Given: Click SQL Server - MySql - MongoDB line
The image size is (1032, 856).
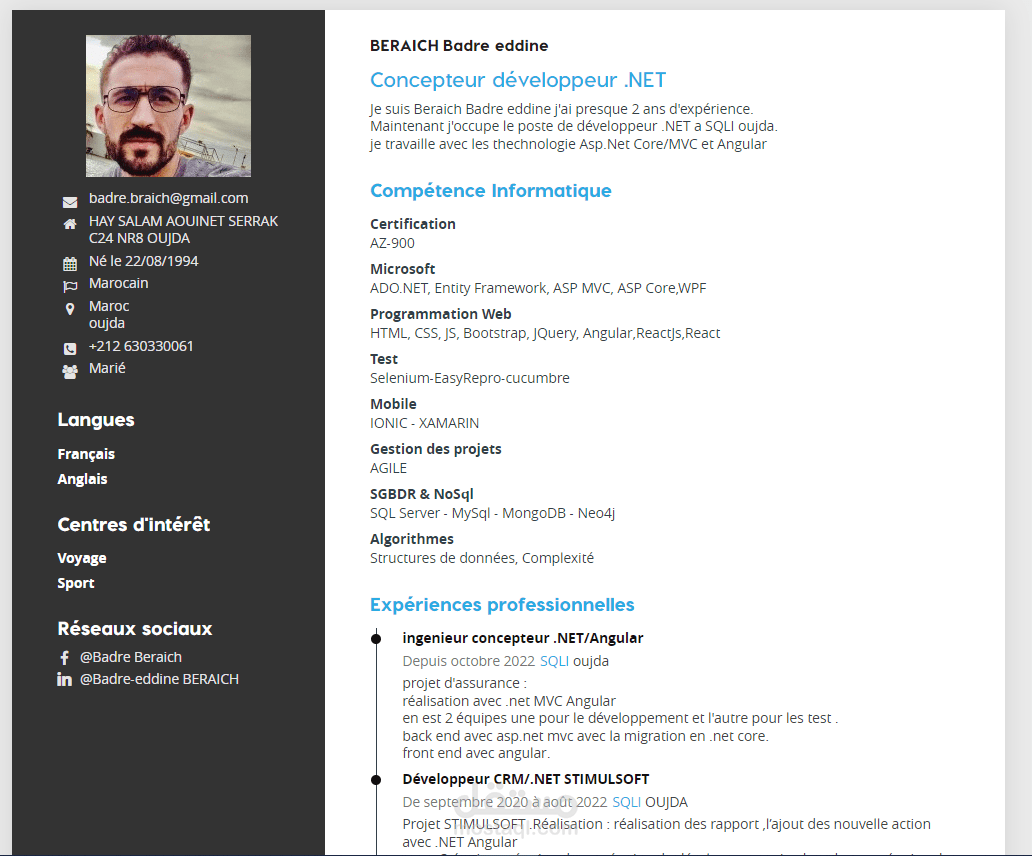Looking at the screenshot, I should point(492,513).
